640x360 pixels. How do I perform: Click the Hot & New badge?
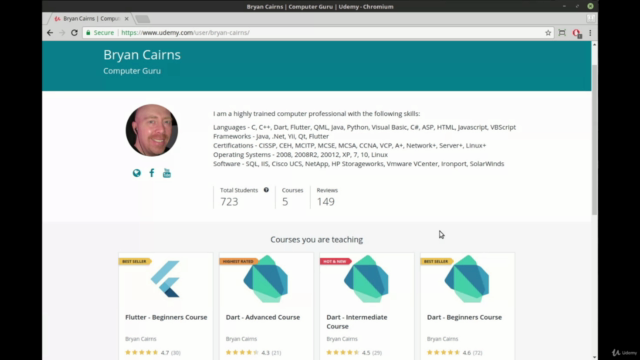[x=335, y=261]
